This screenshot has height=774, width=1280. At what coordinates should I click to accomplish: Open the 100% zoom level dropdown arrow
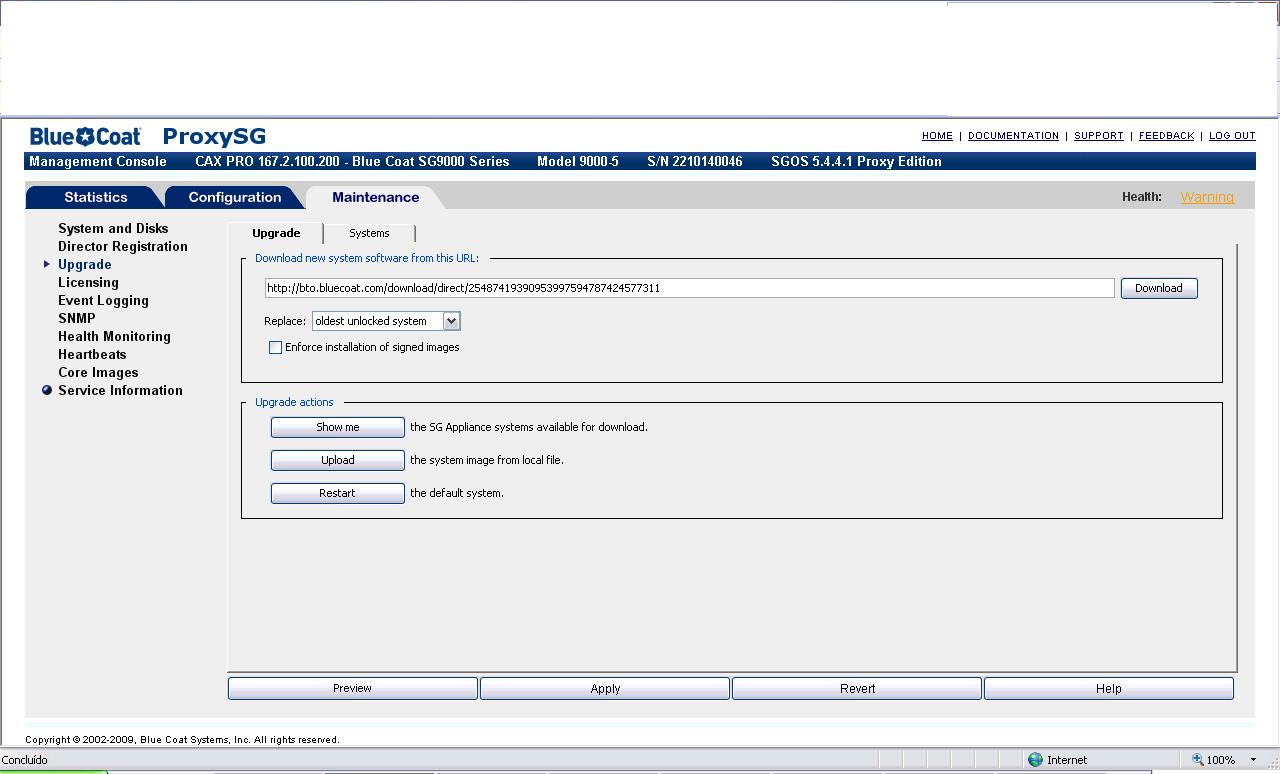1253,760
